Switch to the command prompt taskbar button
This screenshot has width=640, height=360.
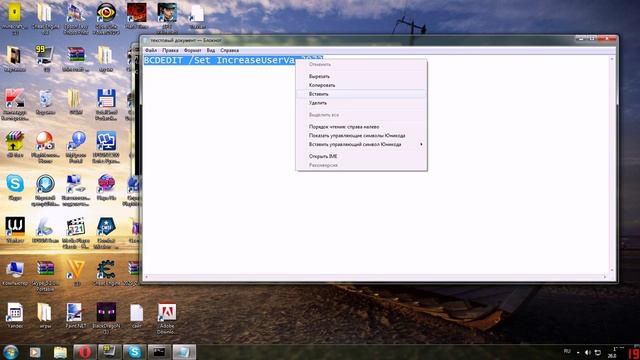159,352
